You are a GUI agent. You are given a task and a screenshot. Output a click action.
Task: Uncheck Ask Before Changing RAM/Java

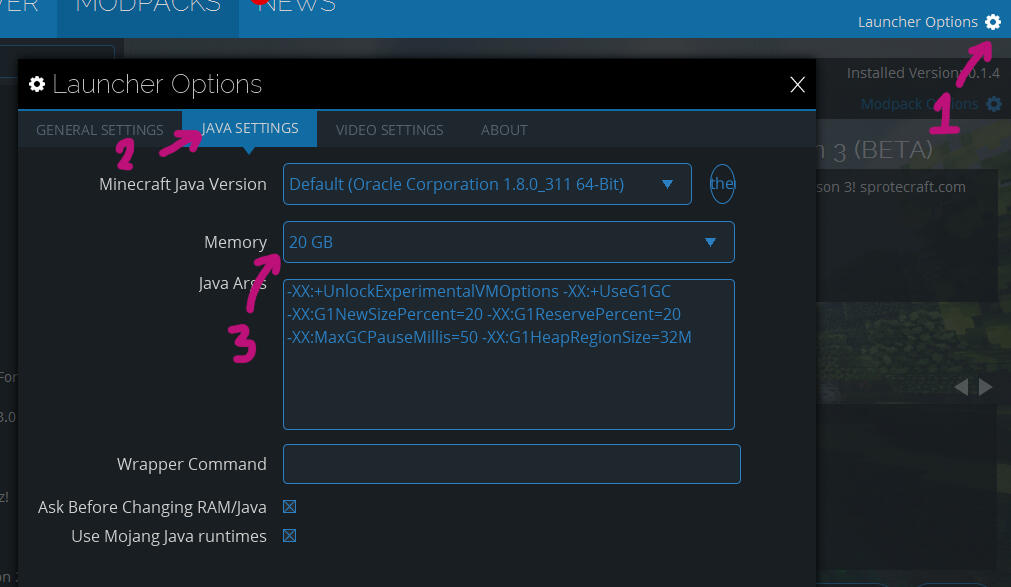pos(290,507)
